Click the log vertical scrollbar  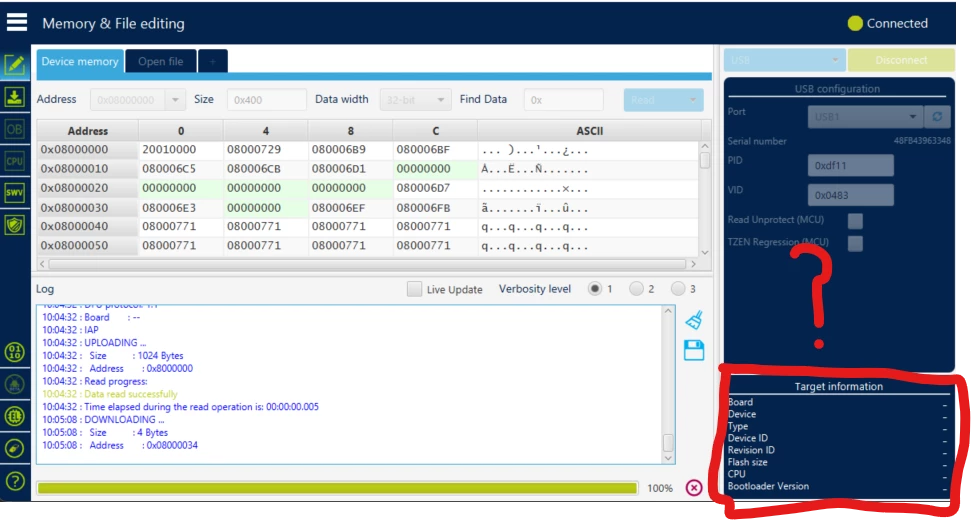pyautogui.click(x=668, y=384)
